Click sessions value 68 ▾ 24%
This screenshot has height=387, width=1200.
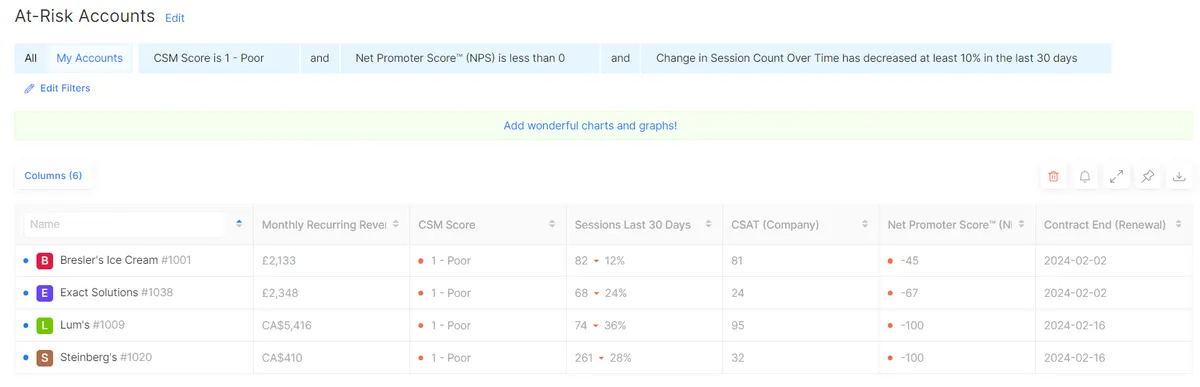[x=600, y=293]
